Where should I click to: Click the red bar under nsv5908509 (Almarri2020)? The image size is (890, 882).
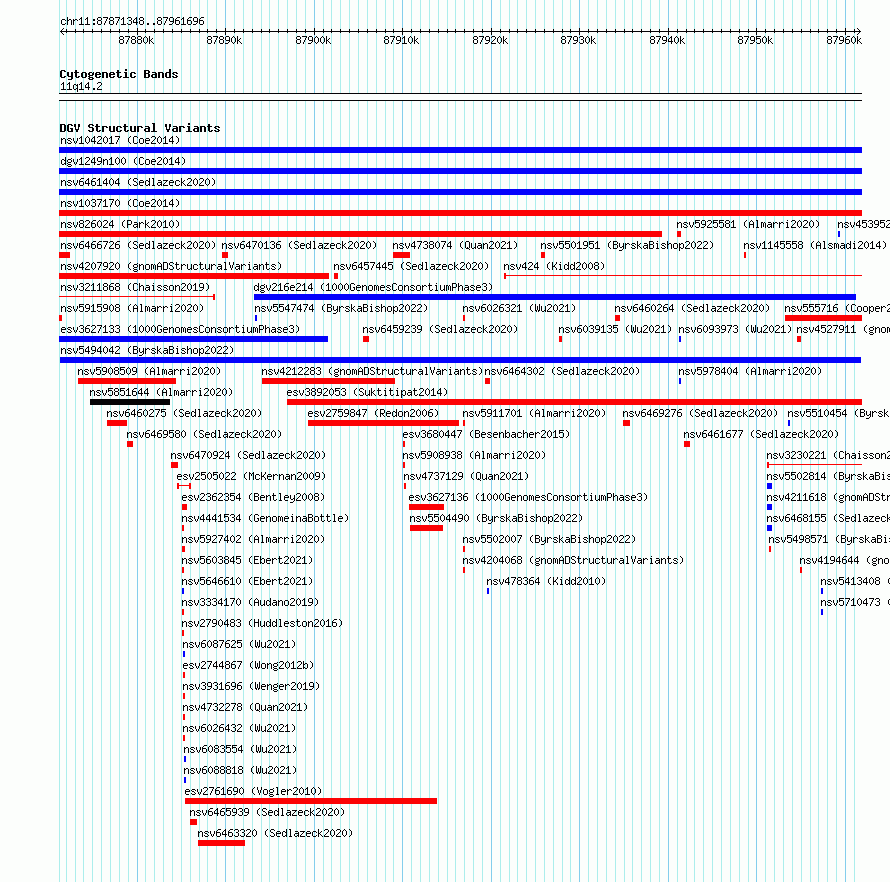(127, 381)
